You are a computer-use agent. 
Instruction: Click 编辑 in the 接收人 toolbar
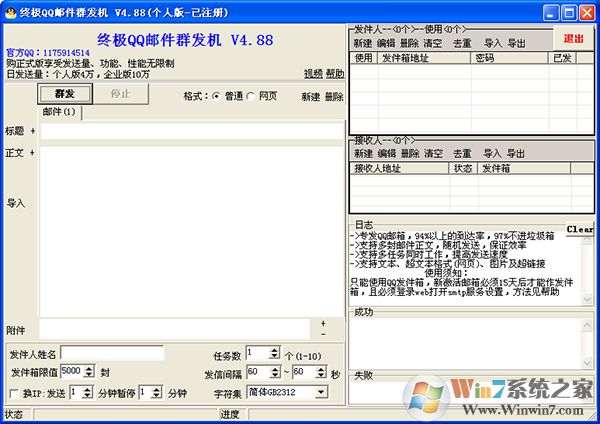point(386,154)
